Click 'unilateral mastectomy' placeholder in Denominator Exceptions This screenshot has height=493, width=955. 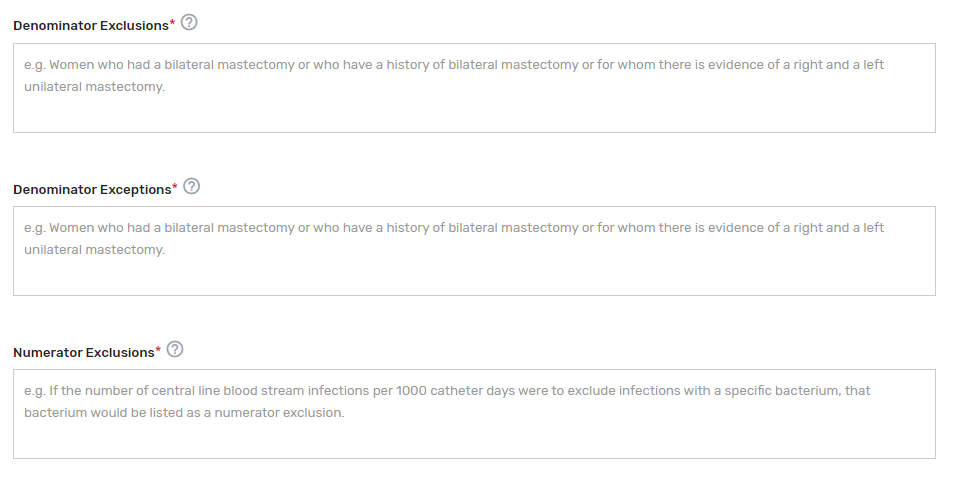(94, 250)
